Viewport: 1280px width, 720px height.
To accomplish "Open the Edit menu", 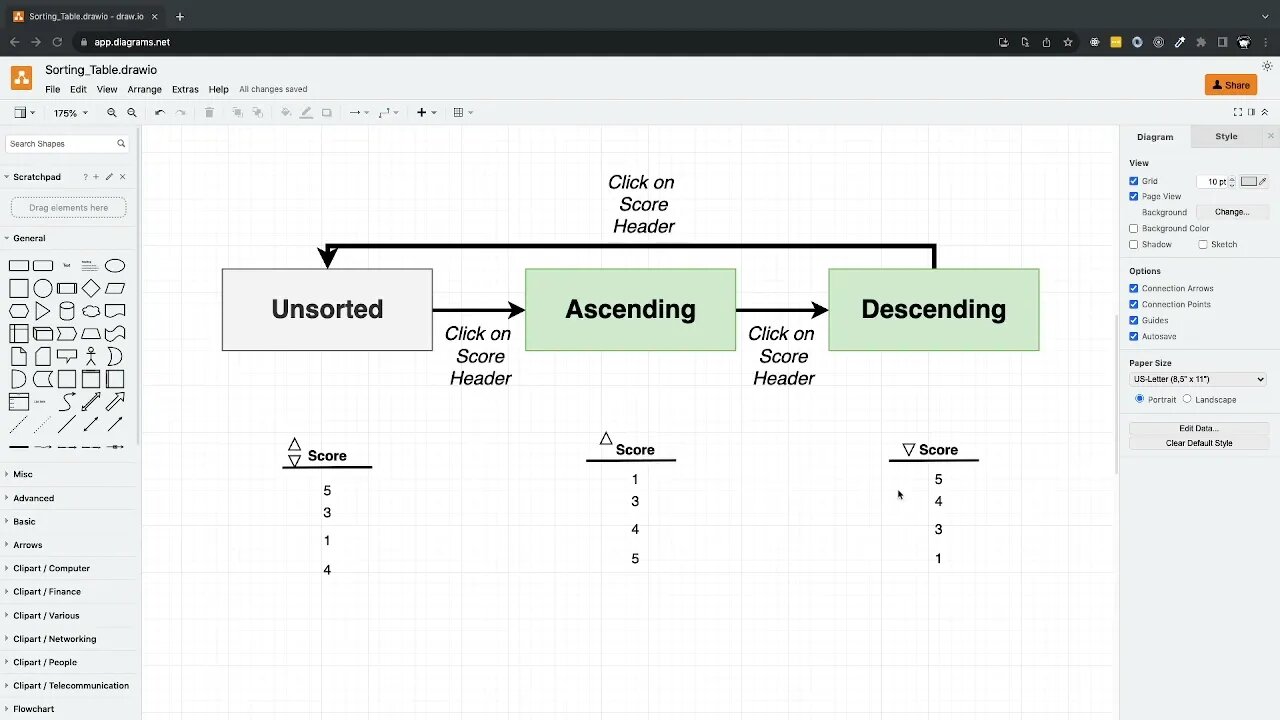I will click(78, 90).
